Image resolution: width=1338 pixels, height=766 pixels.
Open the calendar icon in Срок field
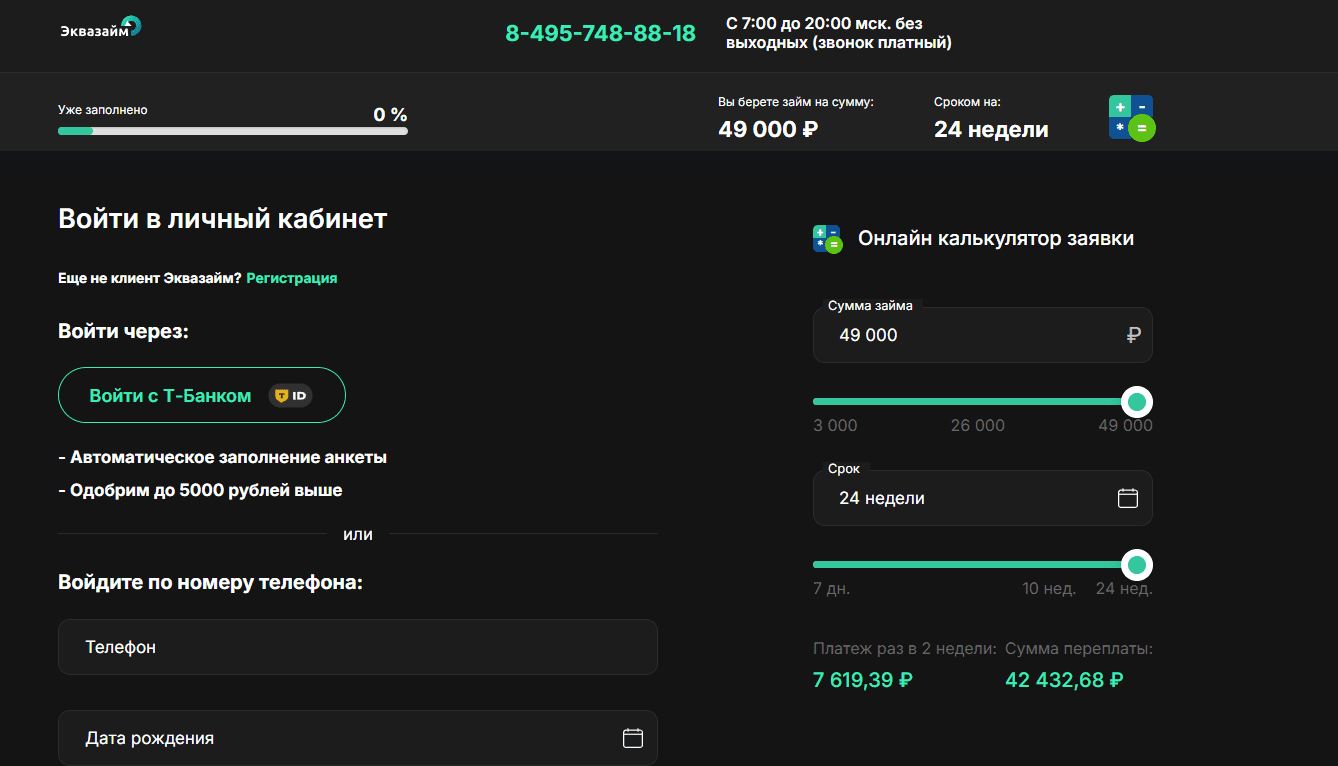[x=1128, y=498]
